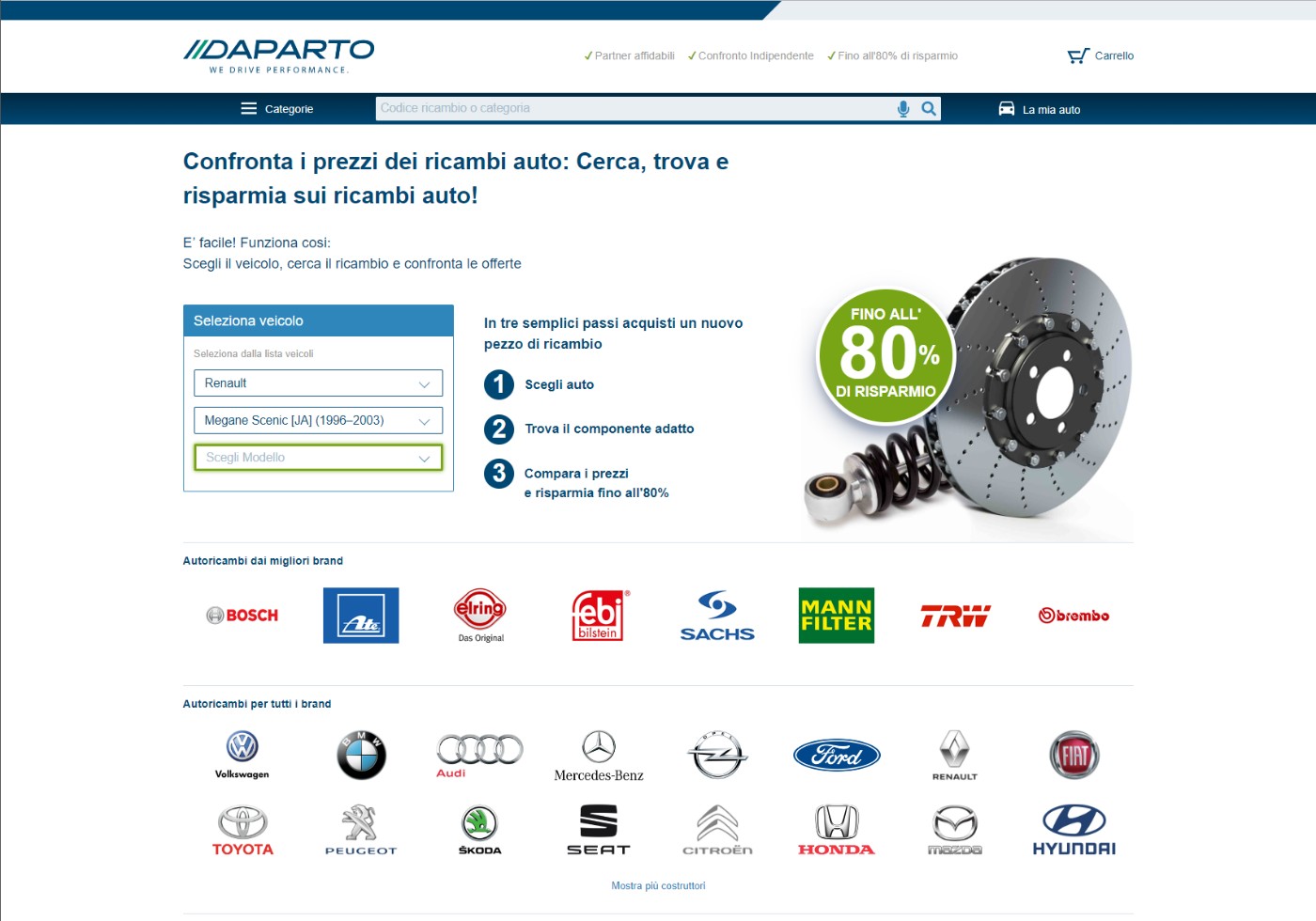
Task: Choose the Honda manufacturer logo
Action: [x=837, y=830]
